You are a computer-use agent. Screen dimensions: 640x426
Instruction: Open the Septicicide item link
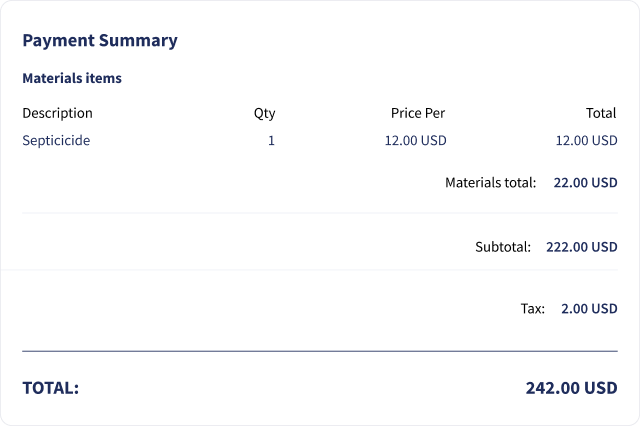pyautogui.click(x=56, y=140)
